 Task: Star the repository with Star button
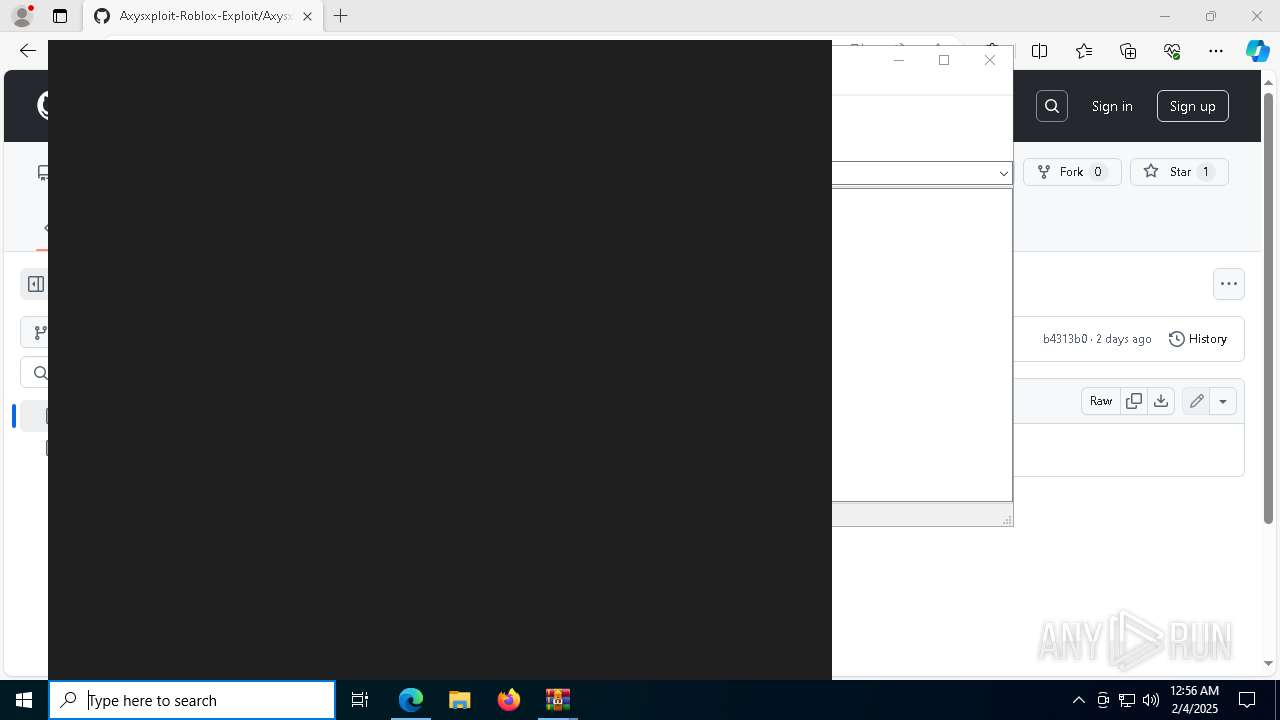point(1179,172)
